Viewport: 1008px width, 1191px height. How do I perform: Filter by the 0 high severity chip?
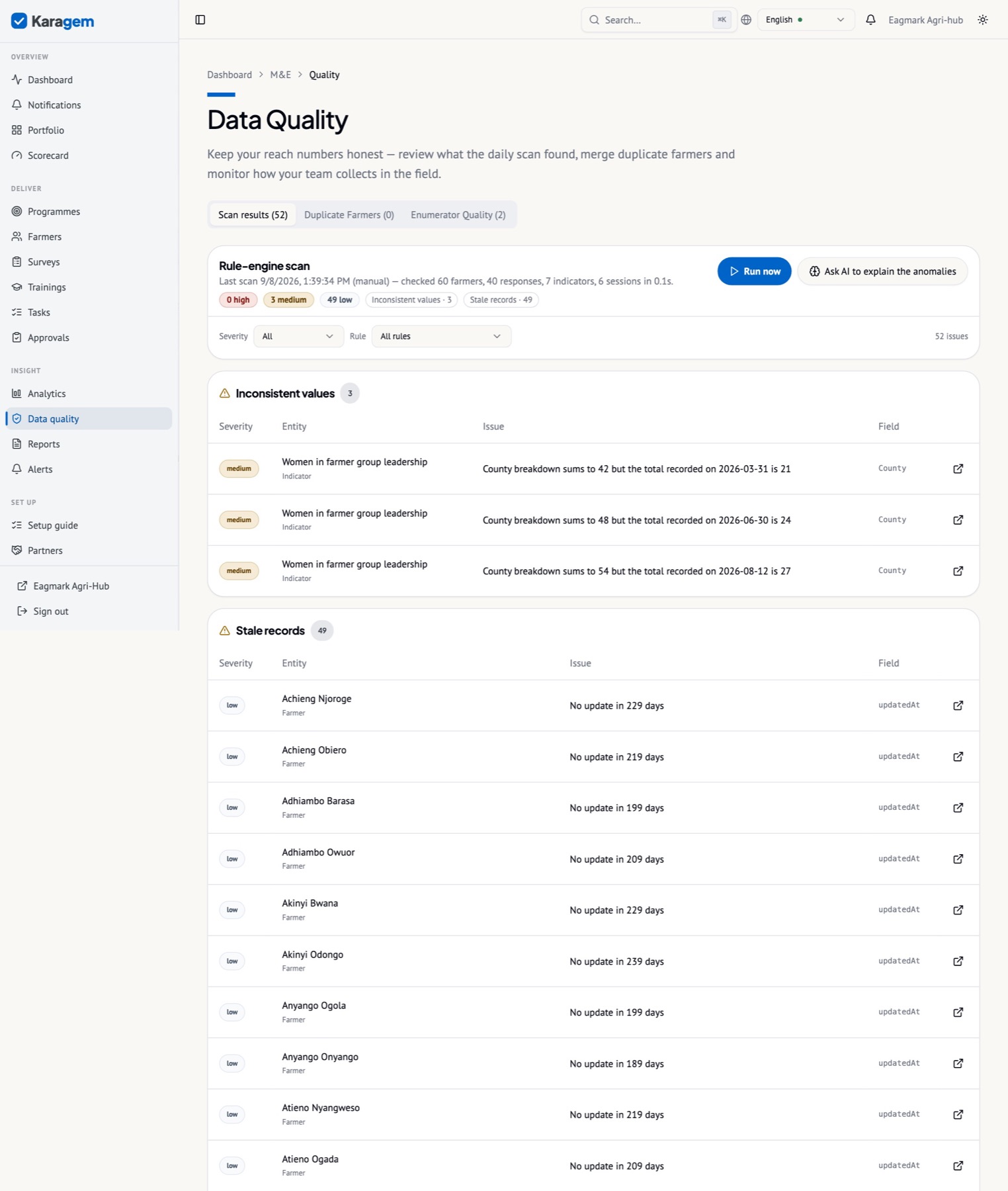(x=238, y=300)
